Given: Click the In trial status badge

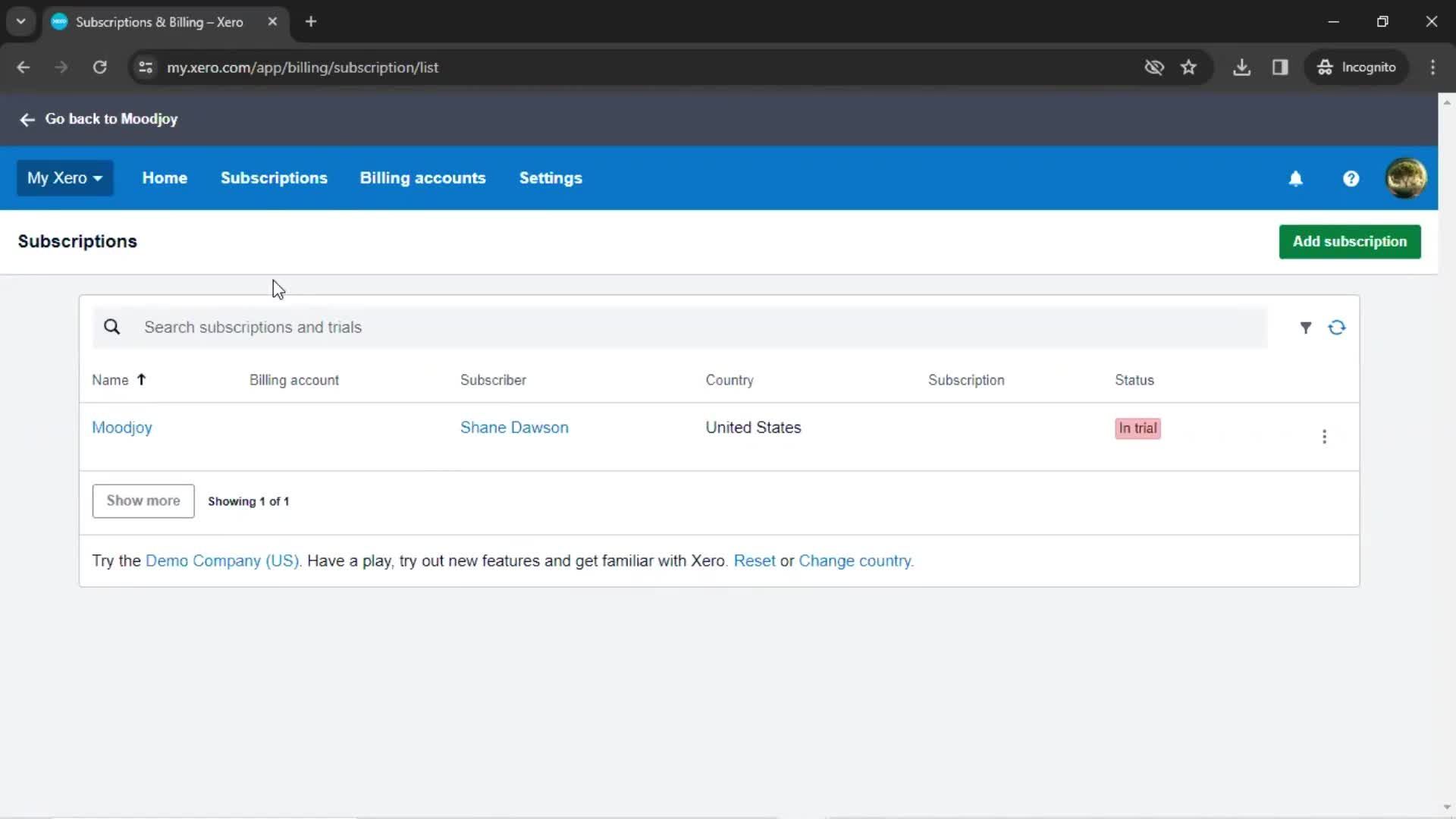Looking at the screenshot, I should click(x=1137, y=428).
